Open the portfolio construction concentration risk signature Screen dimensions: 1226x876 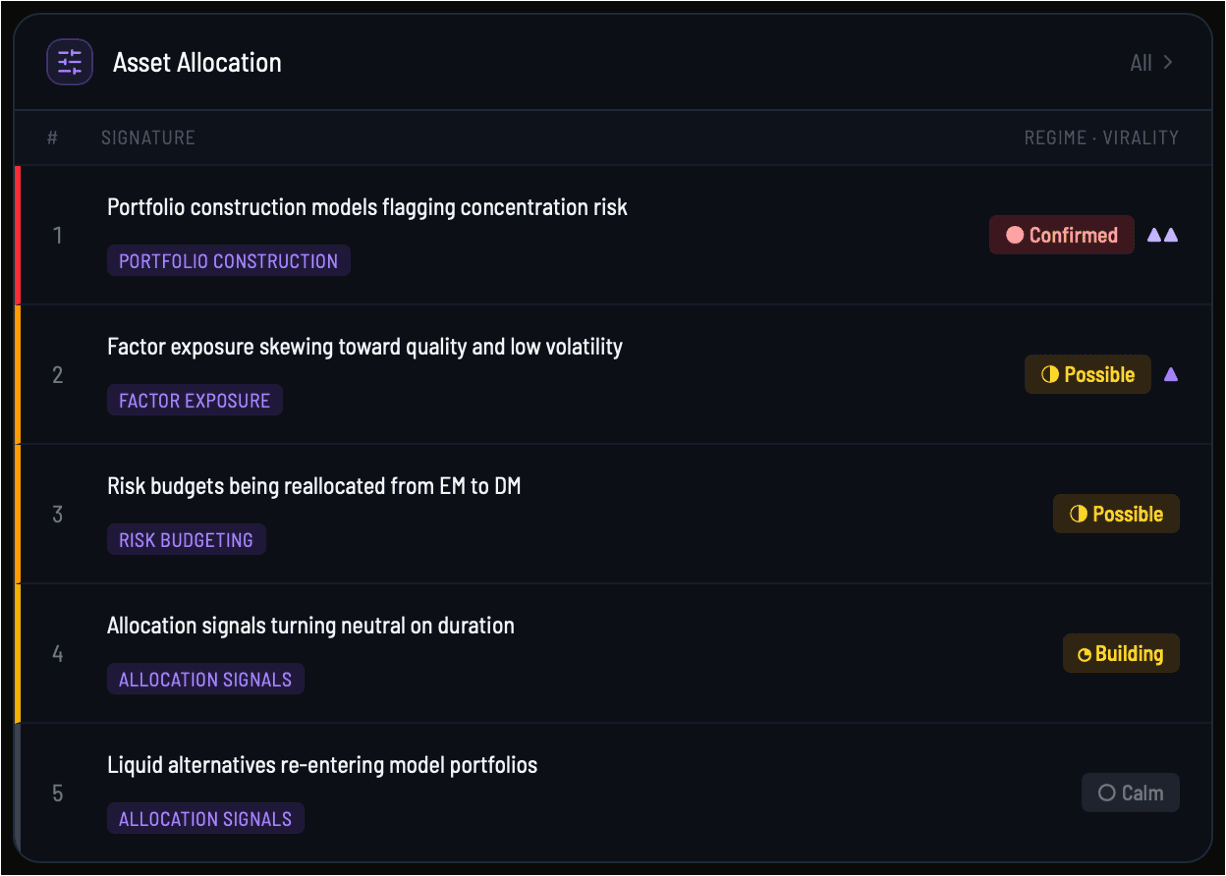(x=367, y=208)
